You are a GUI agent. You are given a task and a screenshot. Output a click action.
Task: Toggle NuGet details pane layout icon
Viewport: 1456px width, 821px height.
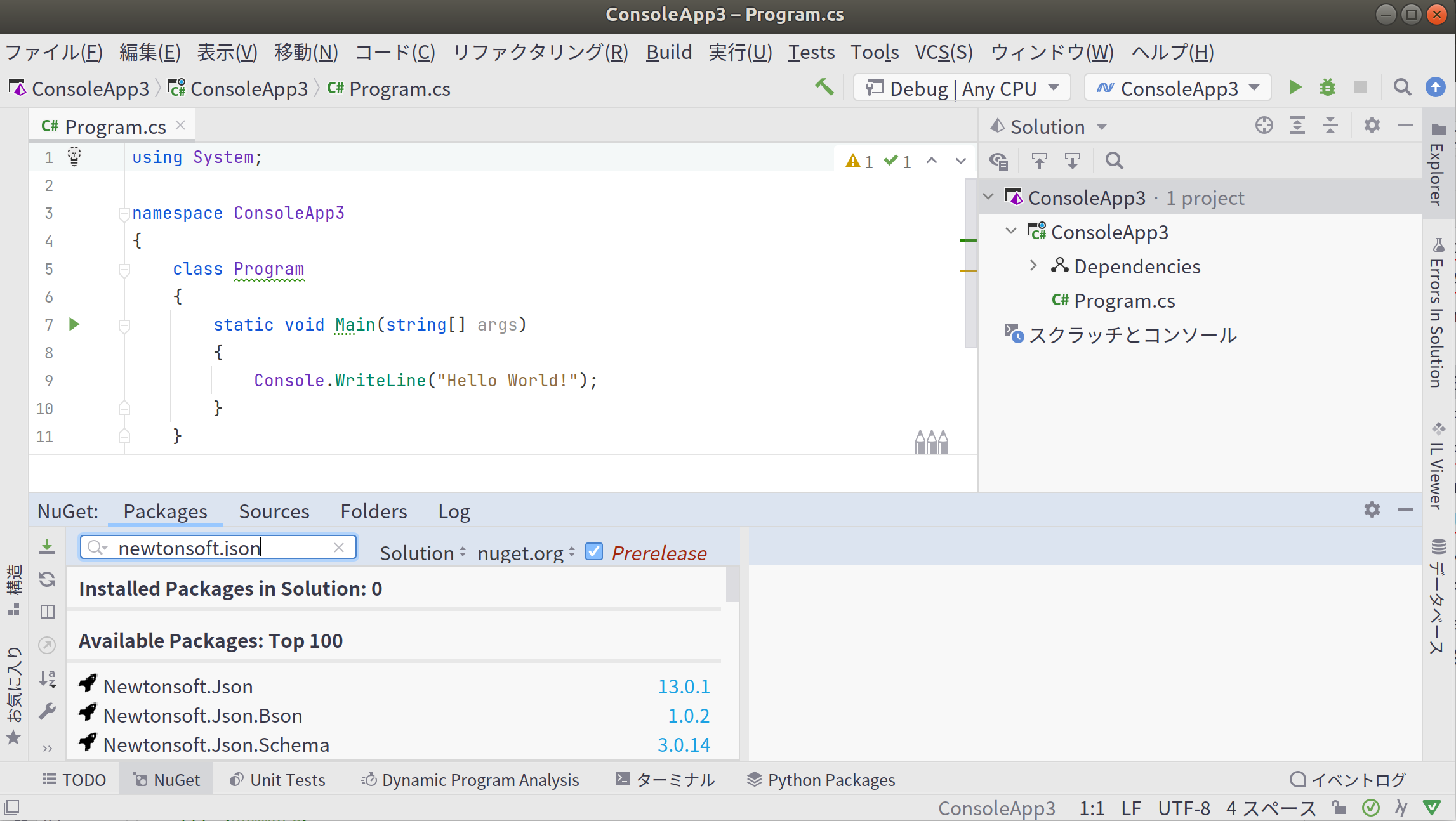(x=47, y=612)
